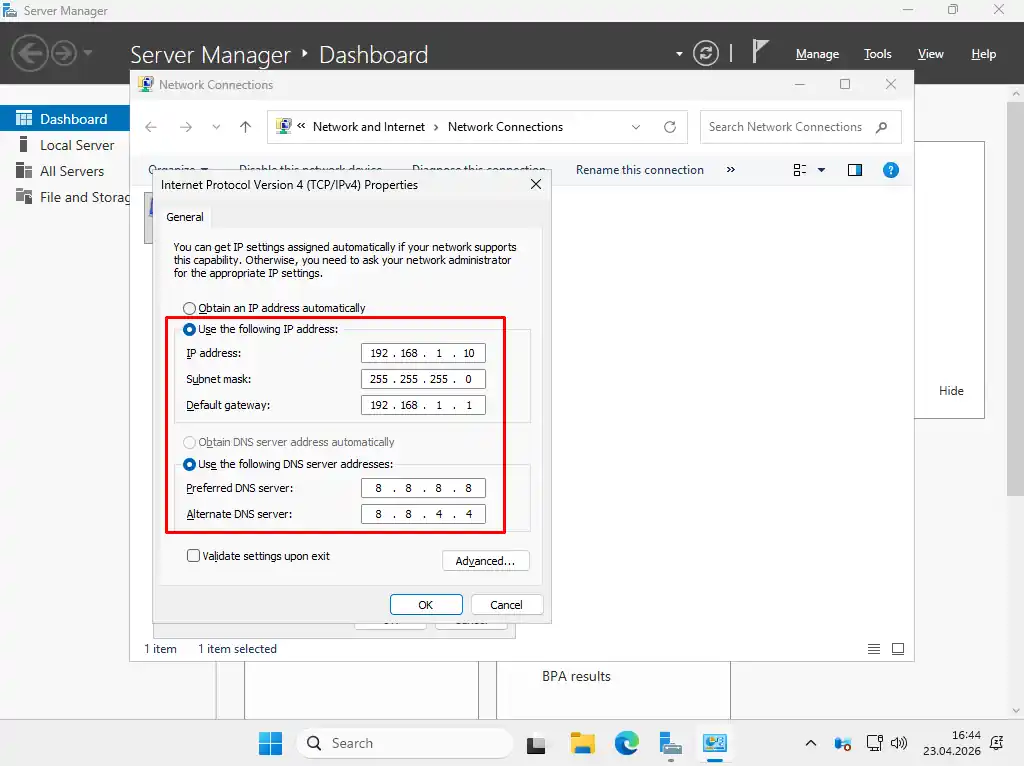Click Rename this connection
The width and height of the screenshot is (1024, 766).
639,170
